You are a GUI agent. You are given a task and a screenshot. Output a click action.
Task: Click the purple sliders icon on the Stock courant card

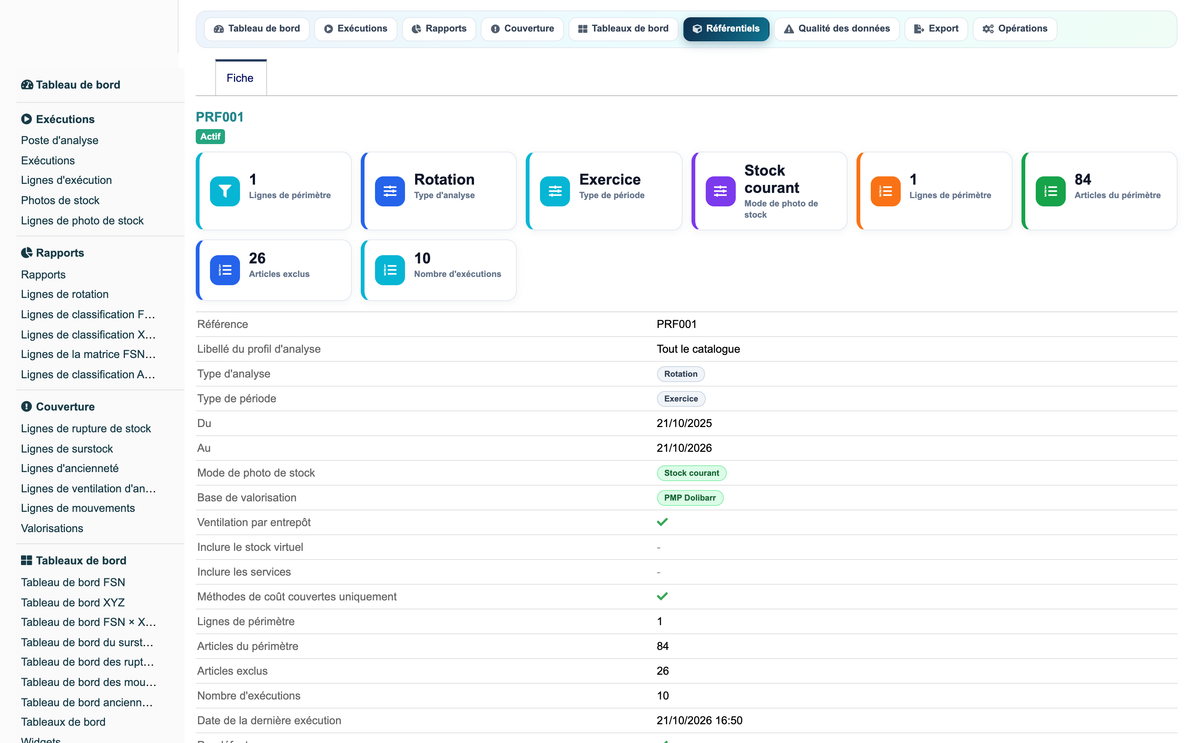tap(720, 191)
